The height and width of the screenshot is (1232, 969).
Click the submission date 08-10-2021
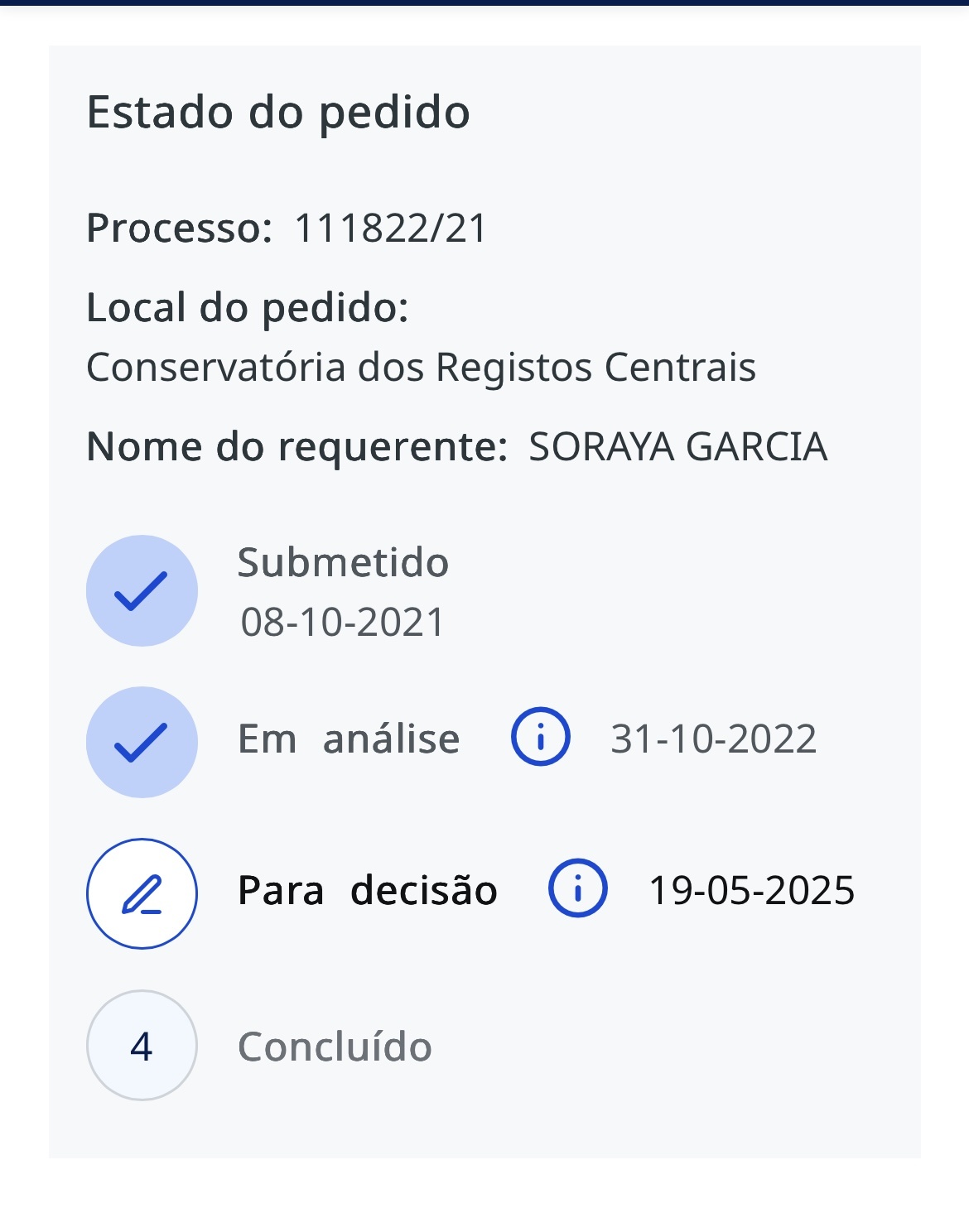[x=343, y=623]
